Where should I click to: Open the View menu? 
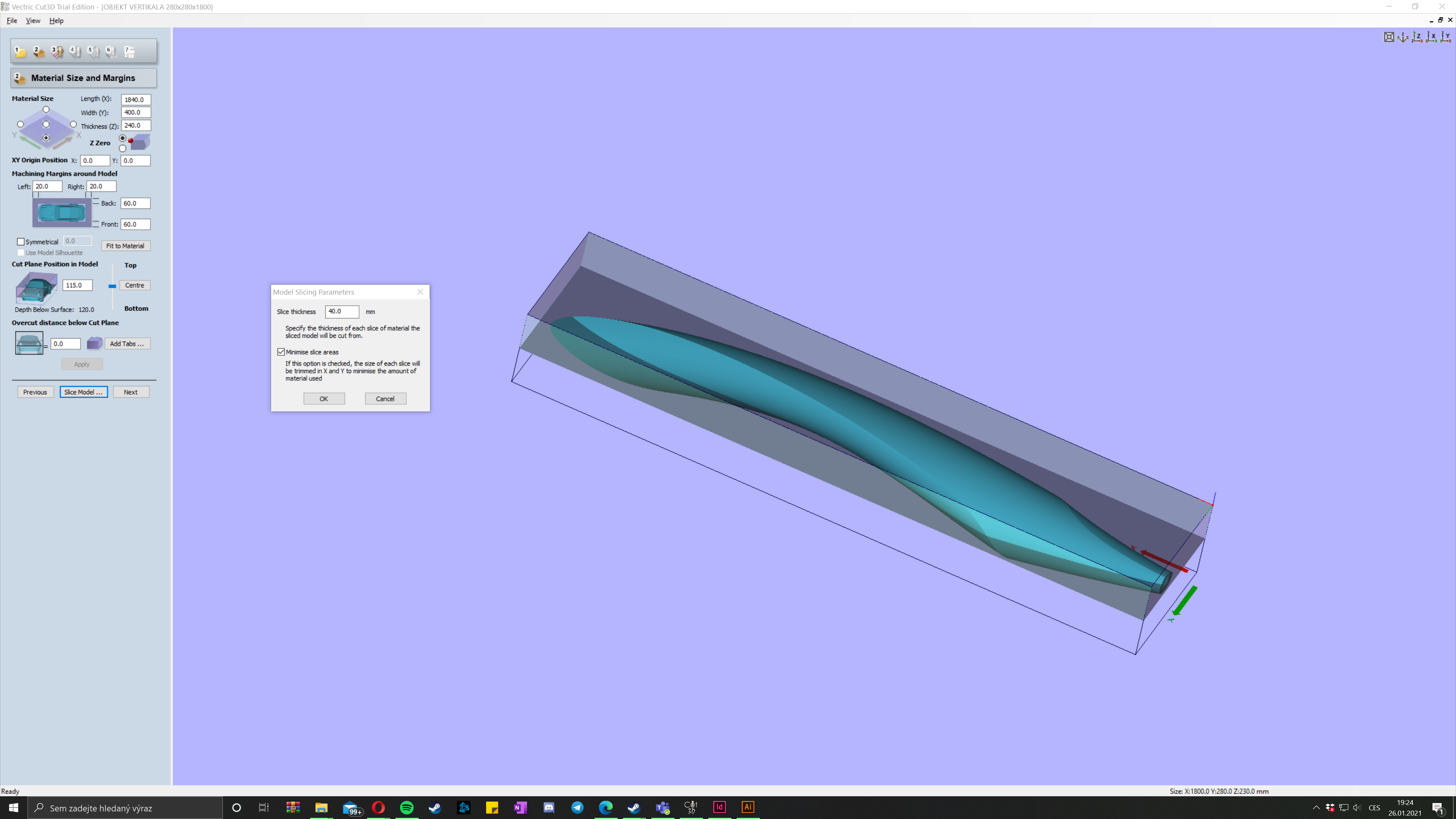coord(33,20)
